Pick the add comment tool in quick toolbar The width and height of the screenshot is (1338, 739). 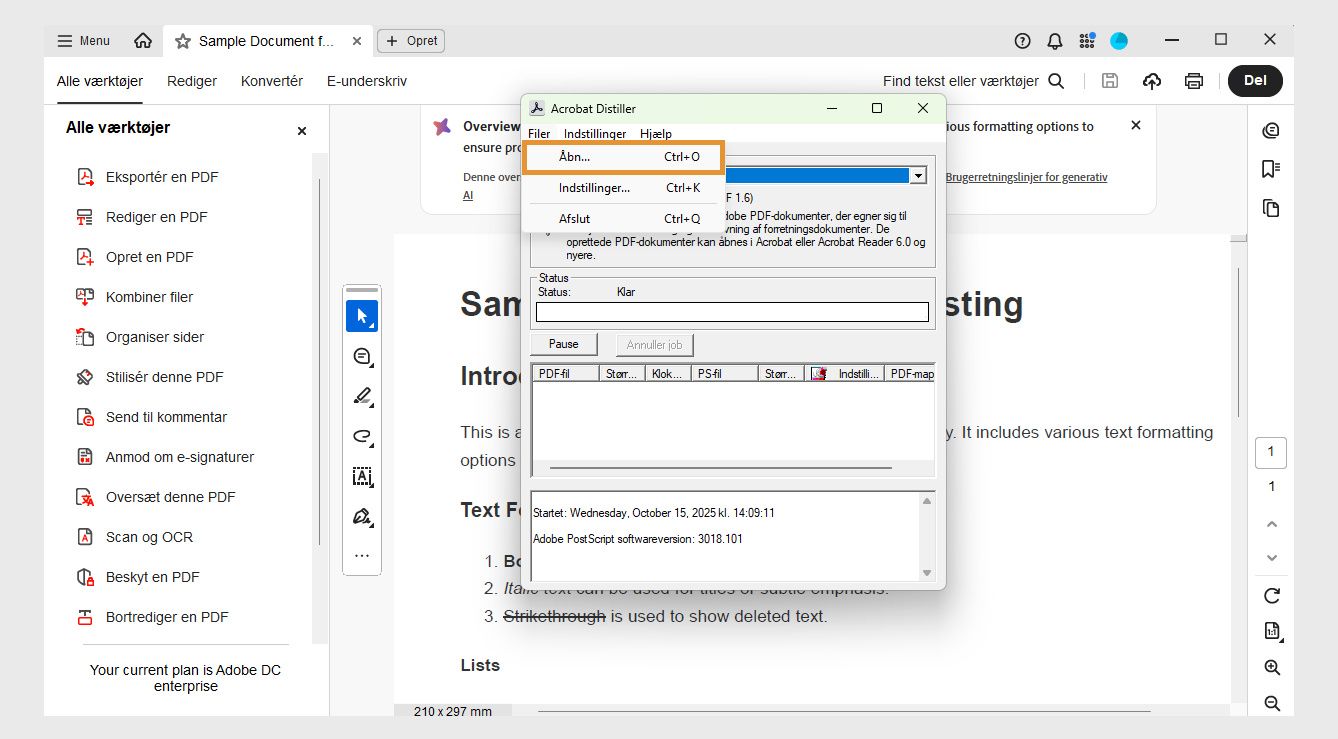362,357
